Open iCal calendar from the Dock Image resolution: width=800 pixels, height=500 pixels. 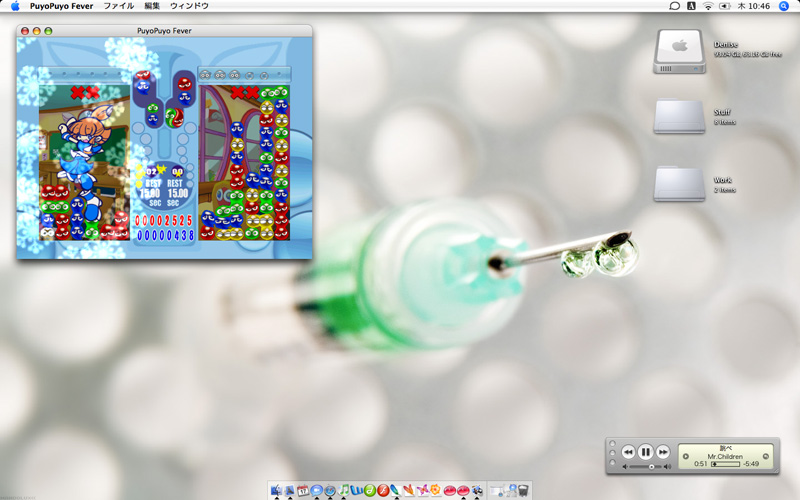coord(303,490)
